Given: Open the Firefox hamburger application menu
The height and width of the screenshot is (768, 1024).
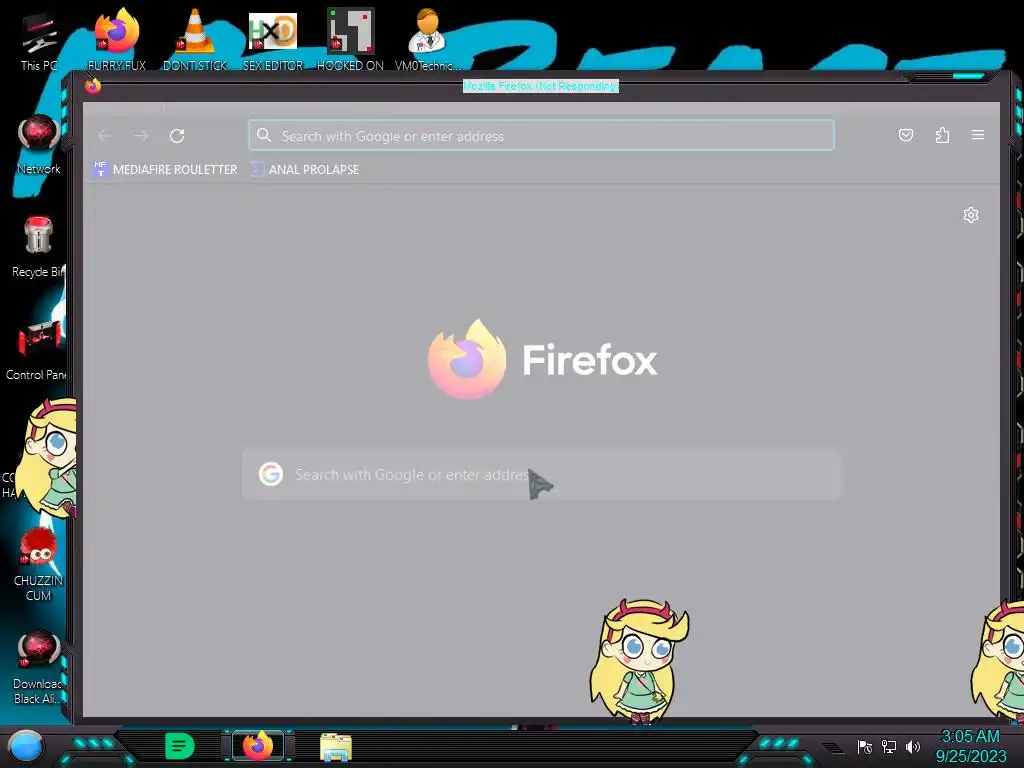Looking at the screenshot, I should click(x=978, y=135).
